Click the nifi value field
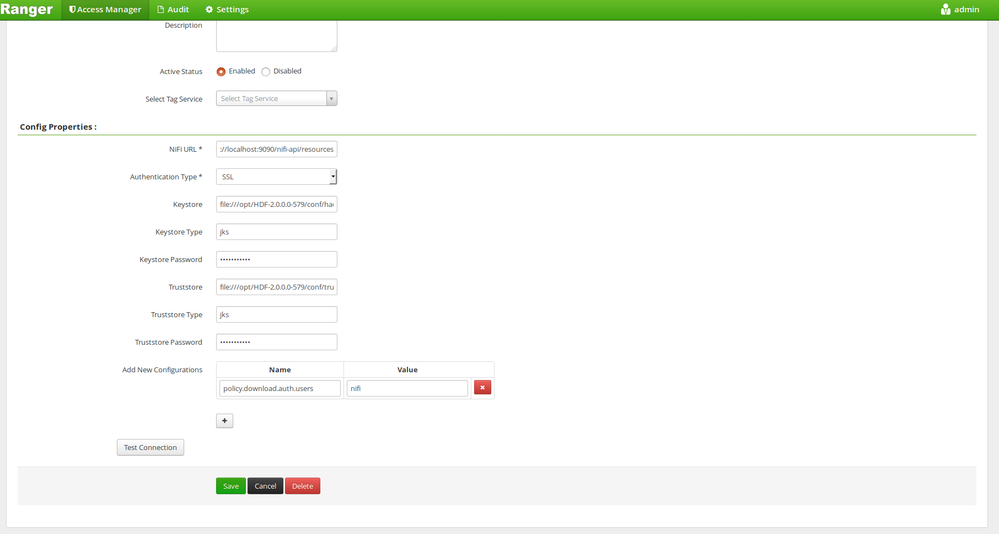Viewport: 999px width, 534px height. click(x=407, y=388)
